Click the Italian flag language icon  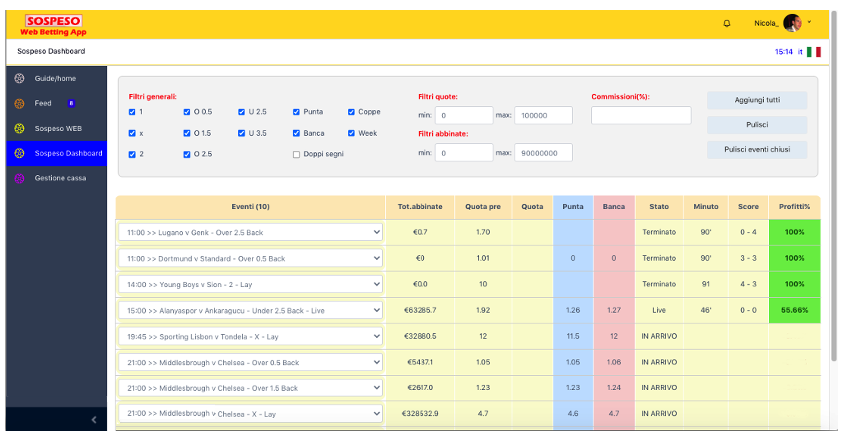814,51
